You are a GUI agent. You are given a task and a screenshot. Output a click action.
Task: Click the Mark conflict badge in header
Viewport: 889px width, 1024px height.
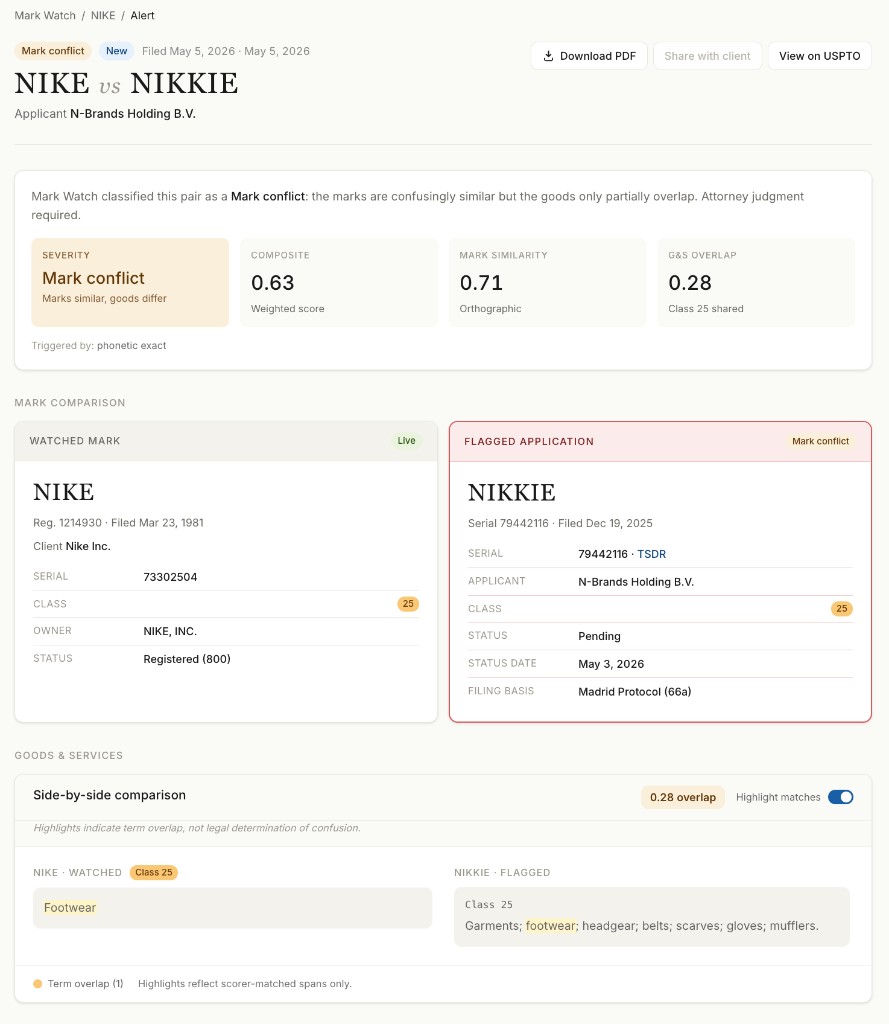tap(53, 51)
